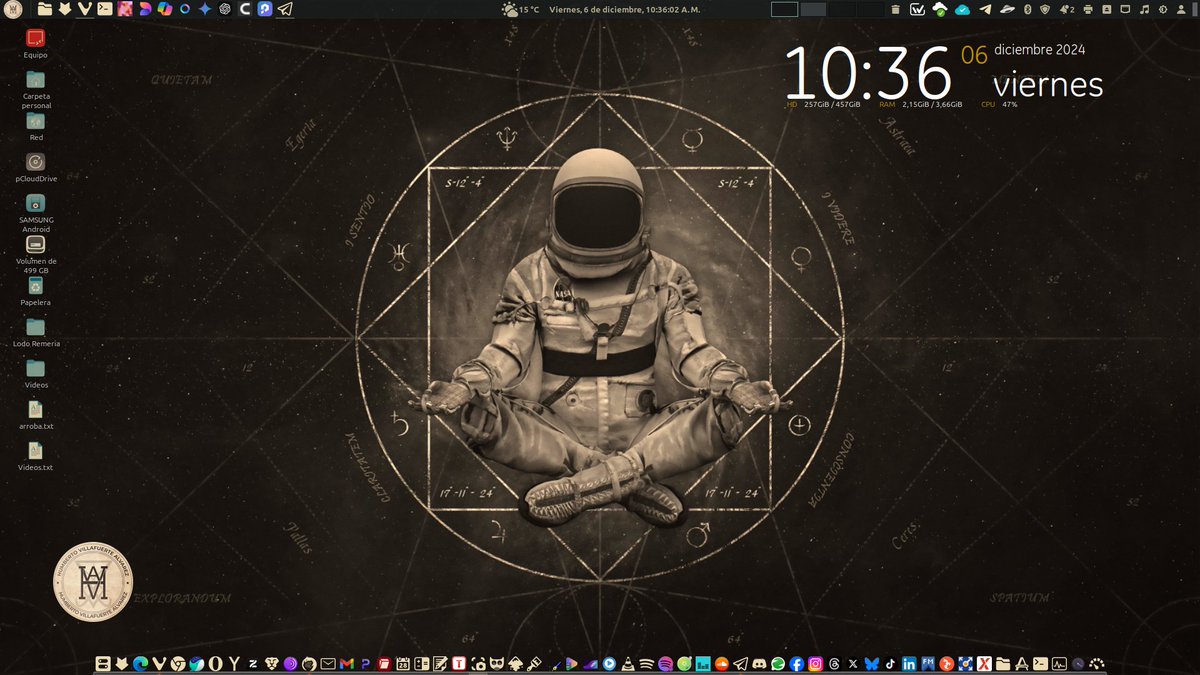This screenshot has width=1200, height=675.
Task: Switch to the first workspace in switcher
Action: point(784,9)
